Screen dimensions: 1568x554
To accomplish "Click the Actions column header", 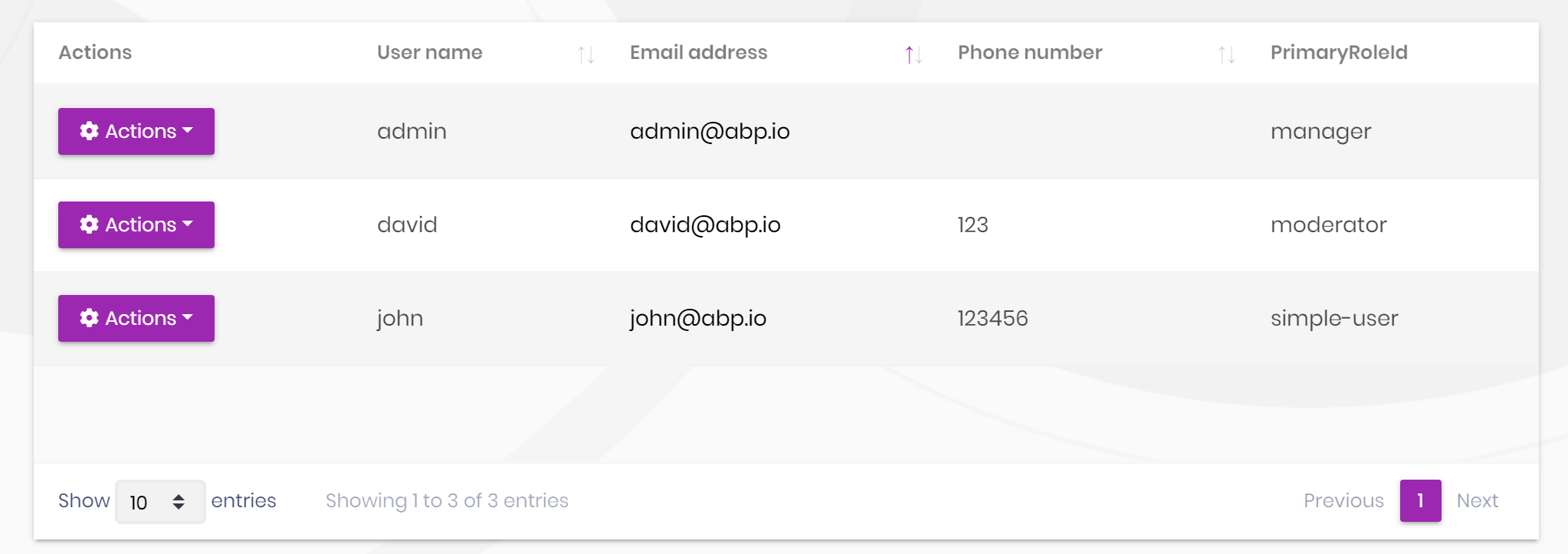I will [95, 52].
